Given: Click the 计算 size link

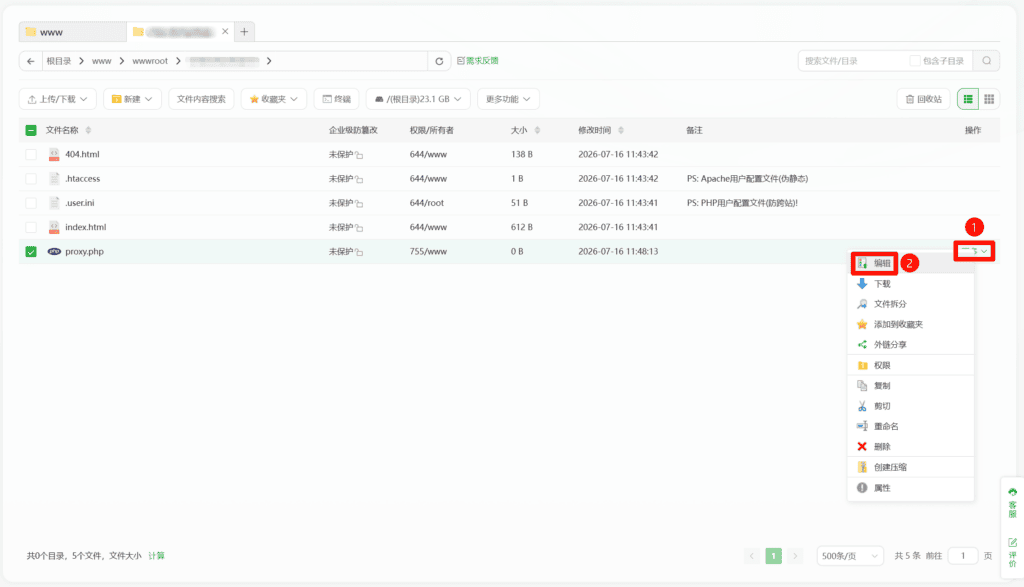Looking at the screenshot, I should point(156,556).
